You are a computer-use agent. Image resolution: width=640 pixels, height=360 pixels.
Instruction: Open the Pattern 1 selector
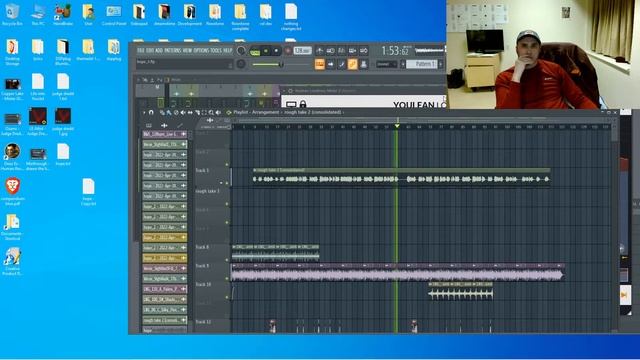pos(421,64)
